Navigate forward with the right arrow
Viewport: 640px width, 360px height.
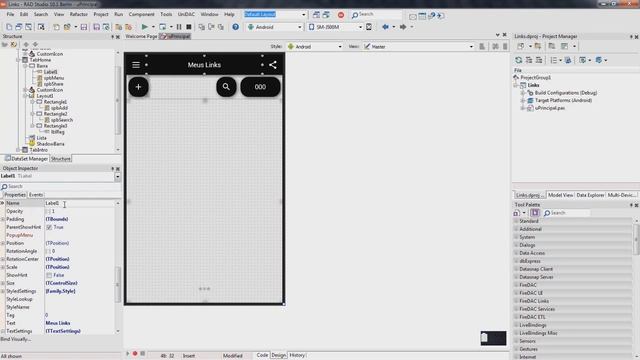click(403, 27)
